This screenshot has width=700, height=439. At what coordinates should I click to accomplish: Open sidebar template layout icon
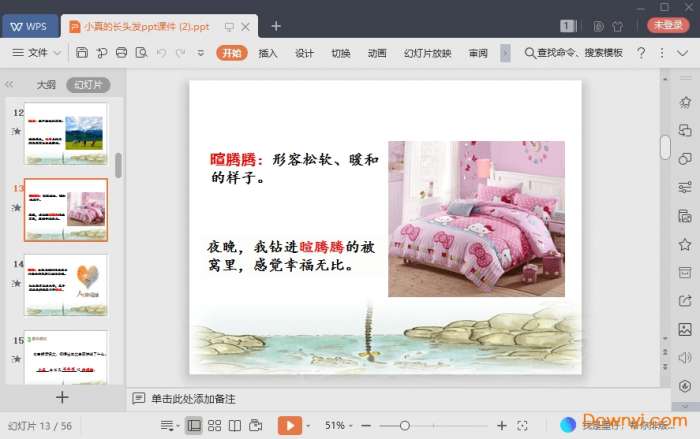pos(685,273)
